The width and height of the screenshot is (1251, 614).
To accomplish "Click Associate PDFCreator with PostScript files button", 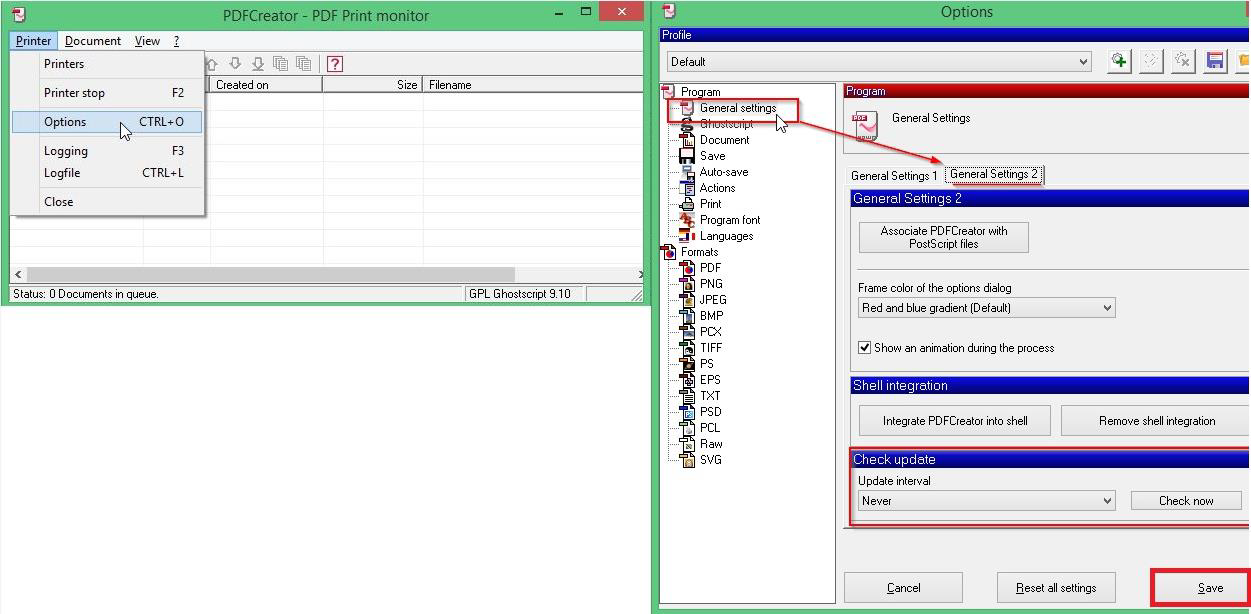I will pos(943,237).
